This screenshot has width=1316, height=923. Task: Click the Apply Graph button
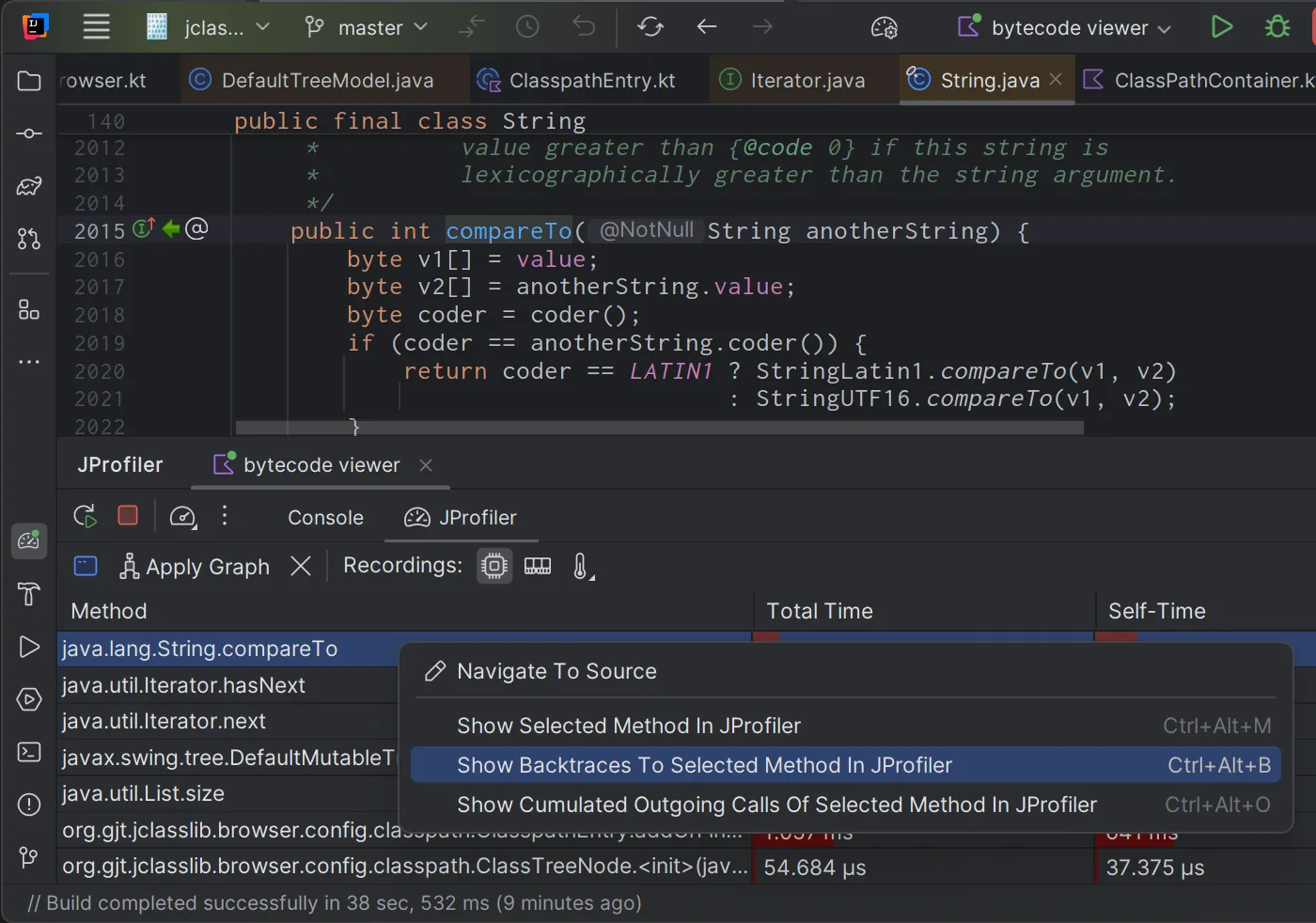pyautogui.click(x=195, y=567)
